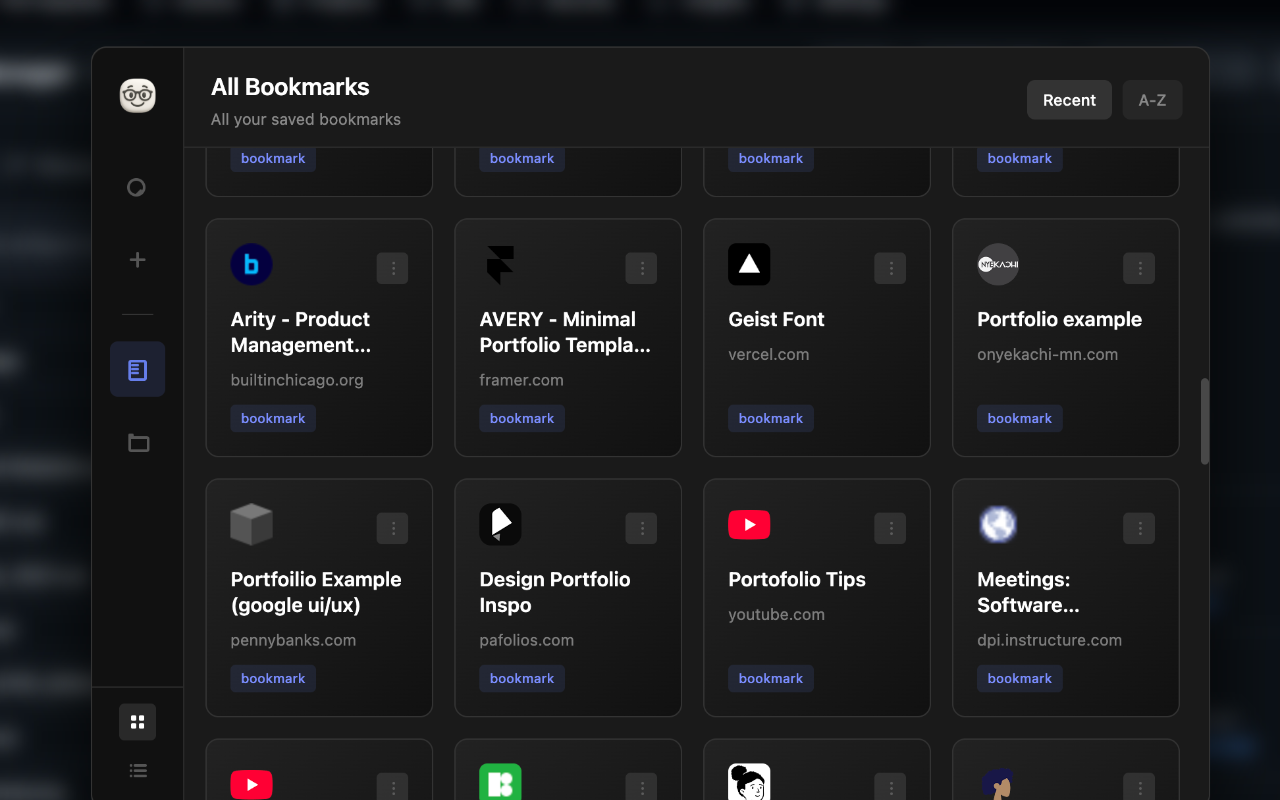
Task: Click the builtinchicago.org domain text
Action: pyautogui.click(x=297, y=380)
